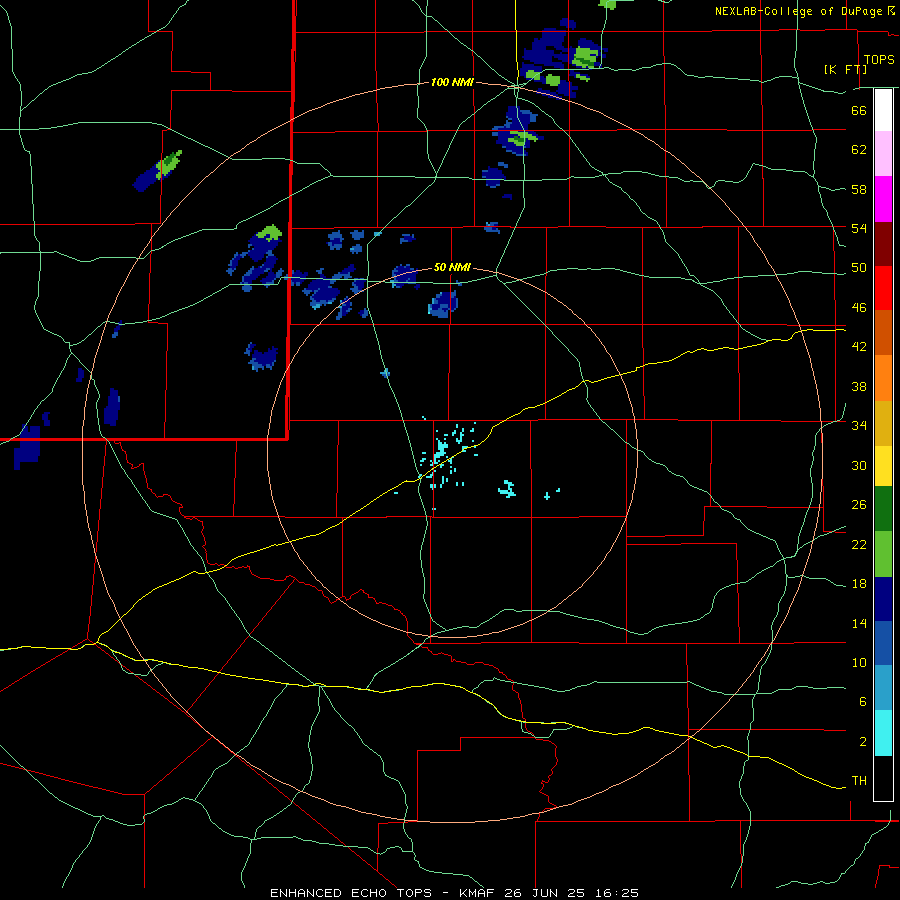Click the black TH swatch at legend bottom
Screen dimensions: 900x900
pyautogui.click(x=883, y=778)
